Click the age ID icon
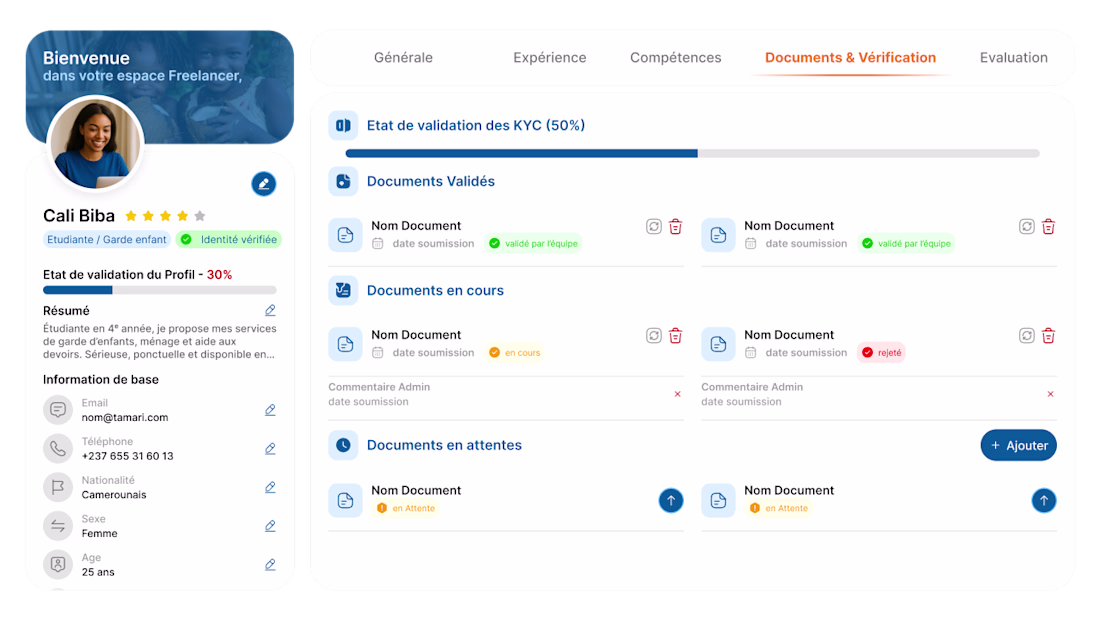The width and height of the screenshot is (1100, 629). click(x=58, y=564)
